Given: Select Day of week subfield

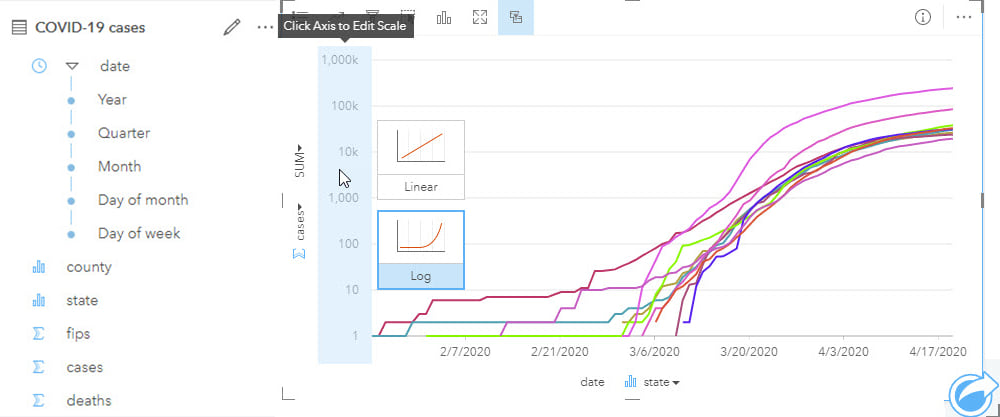Looking at the screenshot, I should 139,233.
